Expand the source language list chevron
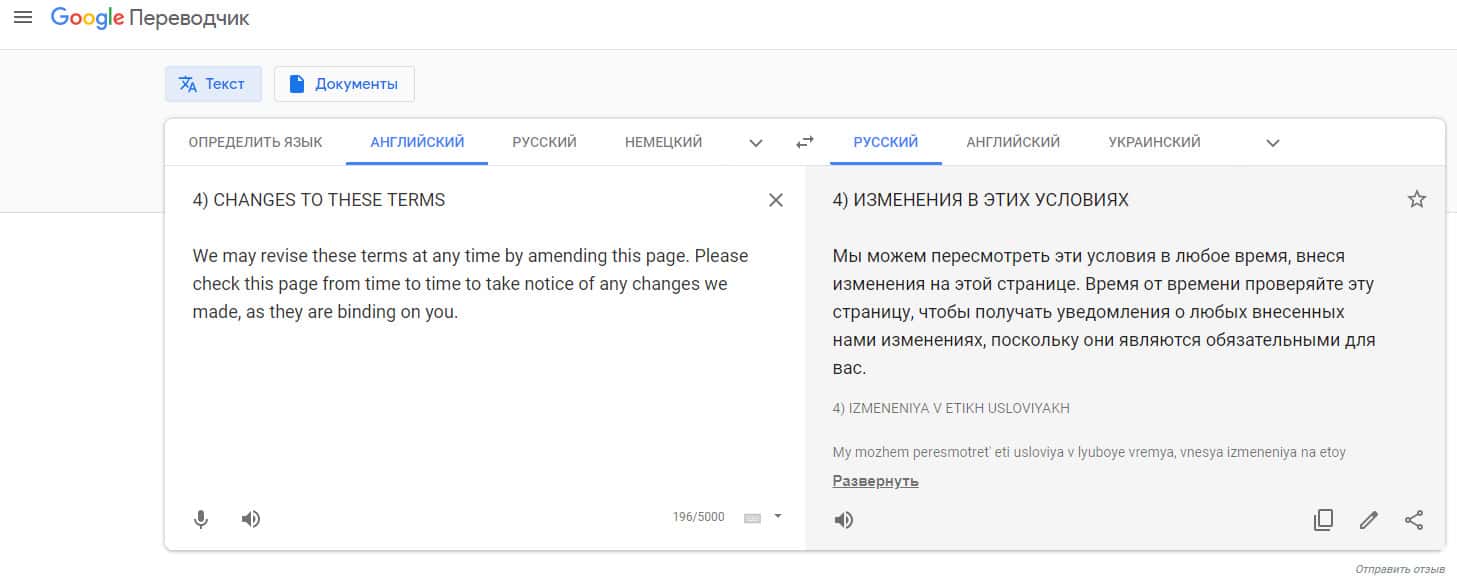The height and width of the screenshot is (585, 1457). (756, 143)
